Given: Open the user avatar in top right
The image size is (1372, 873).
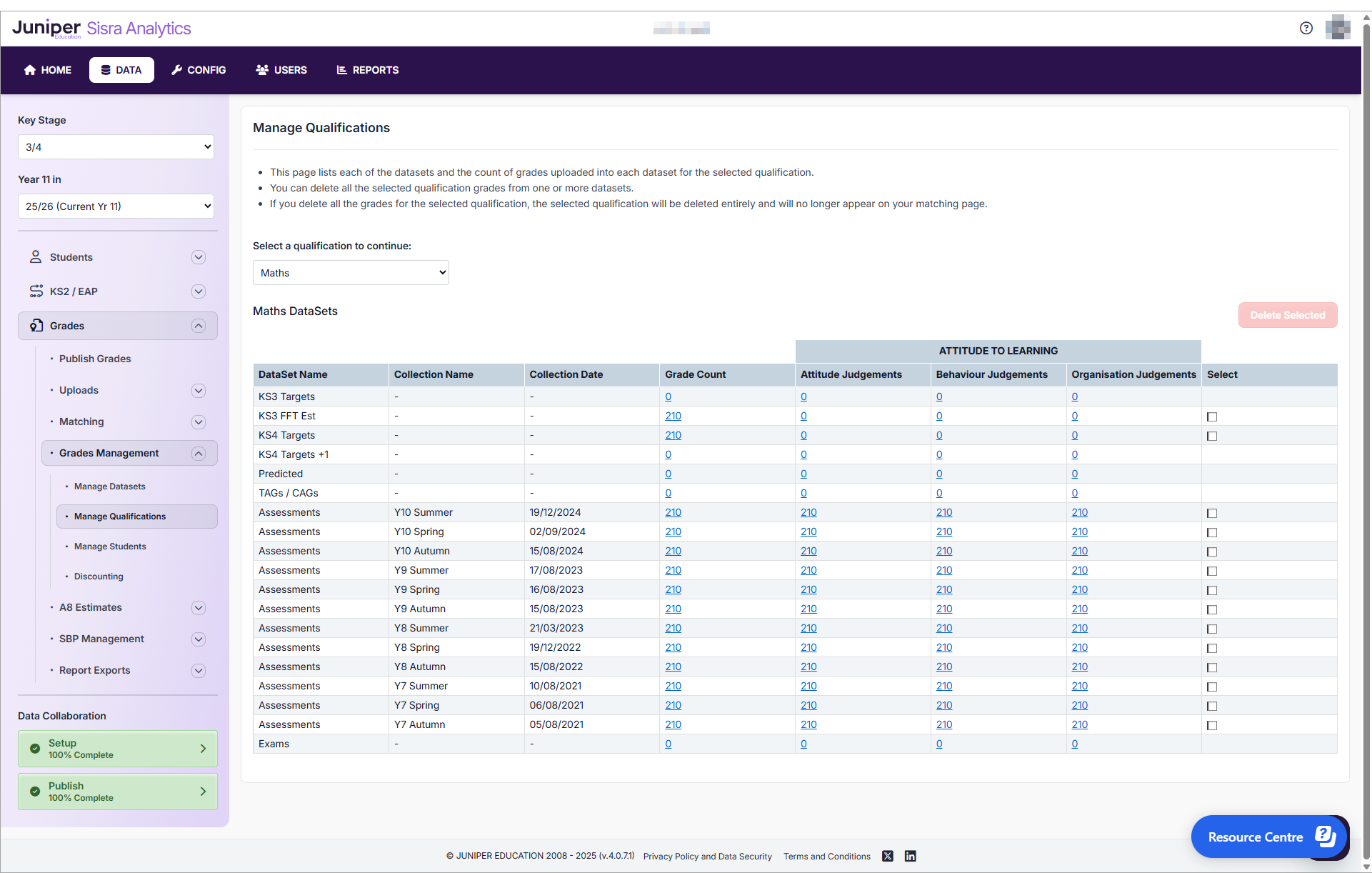Looking at the screenshot, I should (x=1337, y=28).
